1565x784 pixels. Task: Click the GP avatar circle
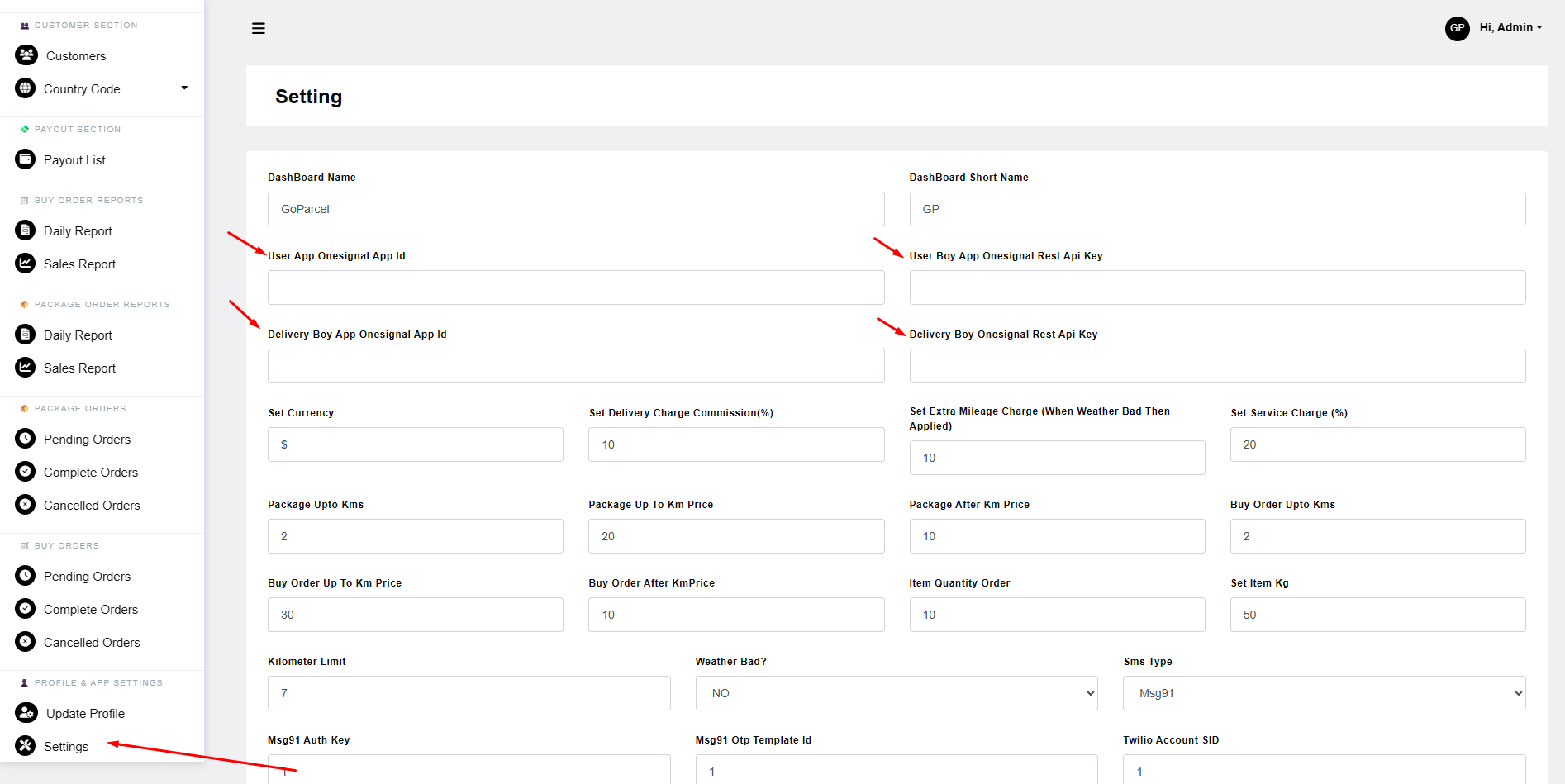1457,28
